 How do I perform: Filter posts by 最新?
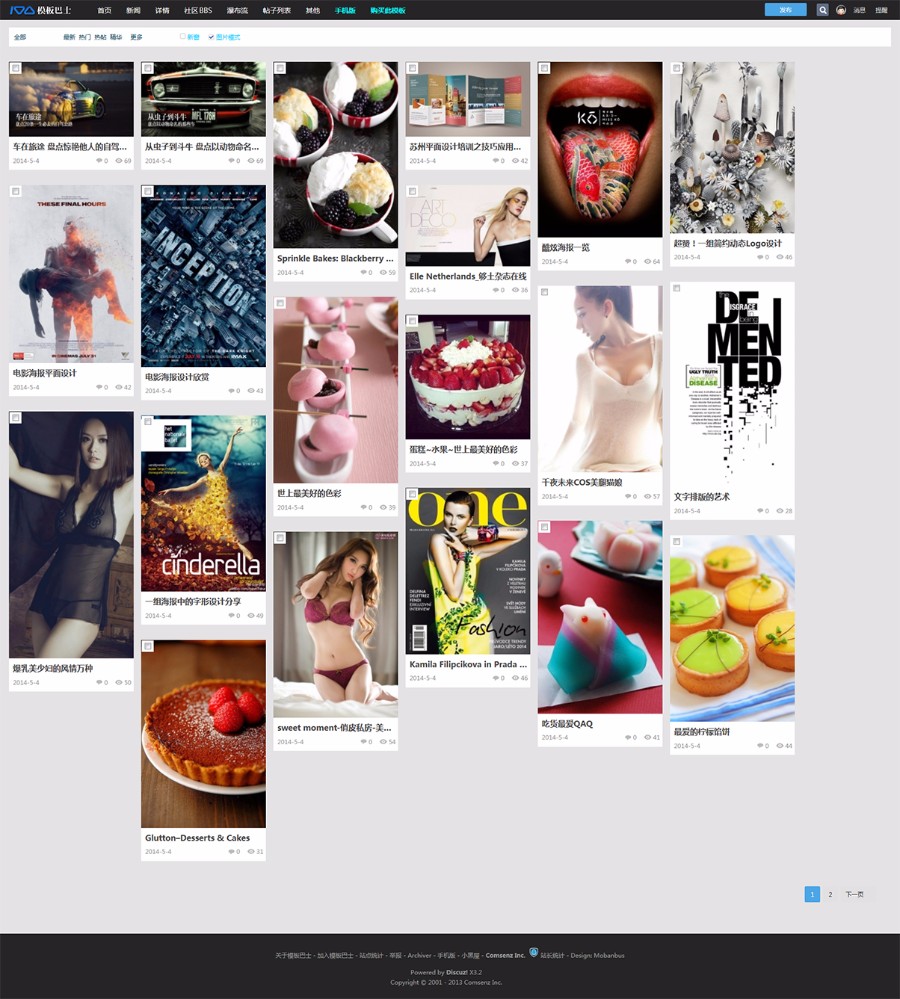coord(69,37)
